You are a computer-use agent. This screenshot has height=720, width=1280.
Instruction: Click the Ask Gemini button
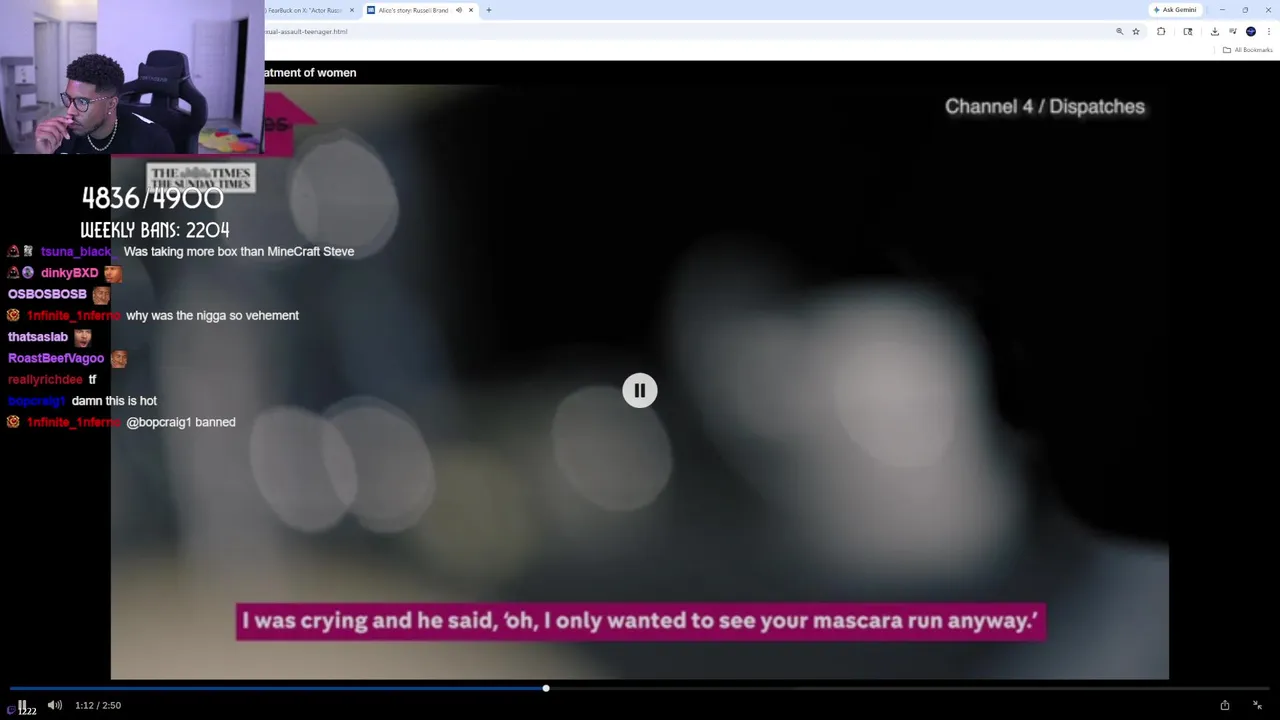click(x=1175, y=10)
